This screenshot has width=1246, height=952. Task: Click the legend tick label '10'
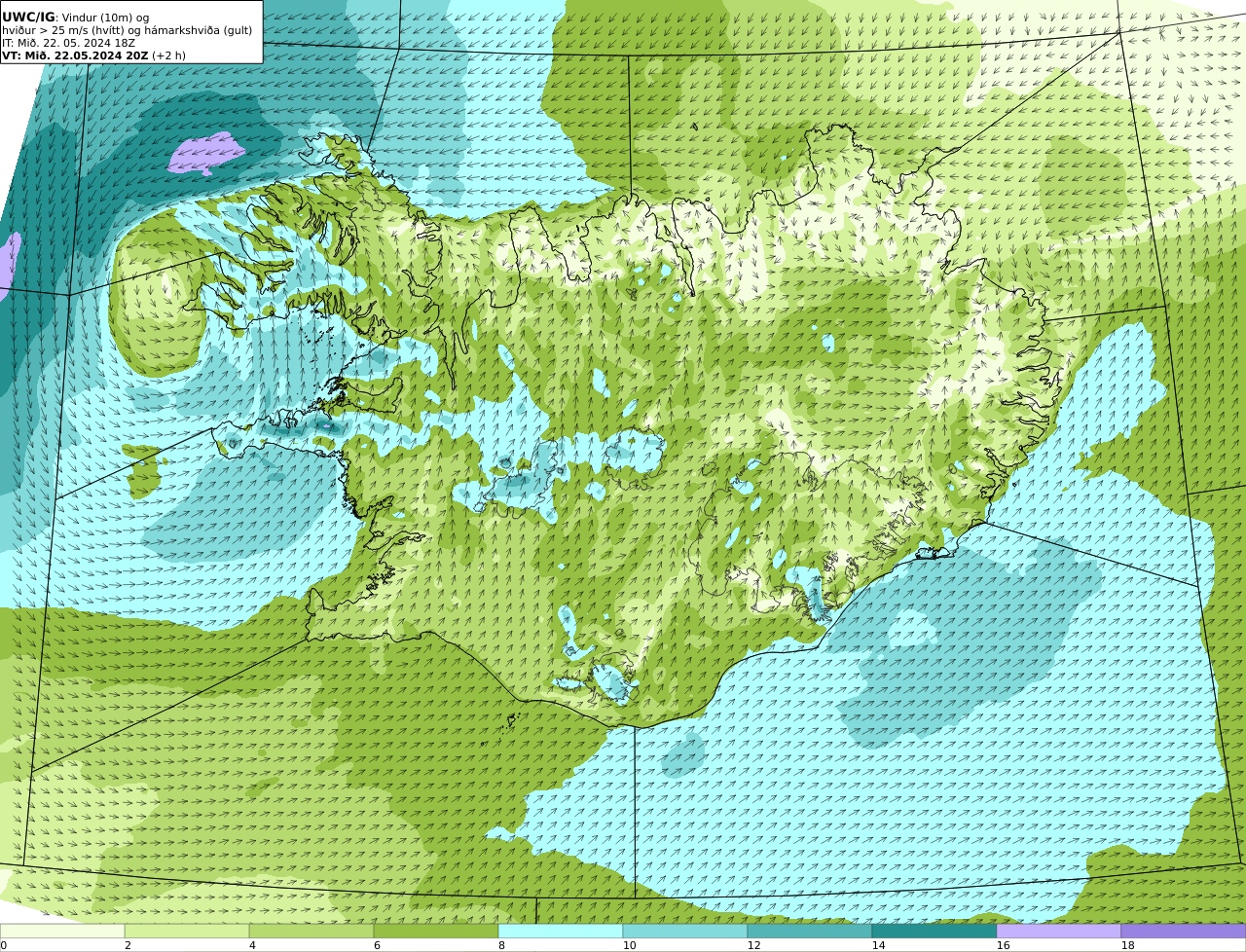click(629, 945)
